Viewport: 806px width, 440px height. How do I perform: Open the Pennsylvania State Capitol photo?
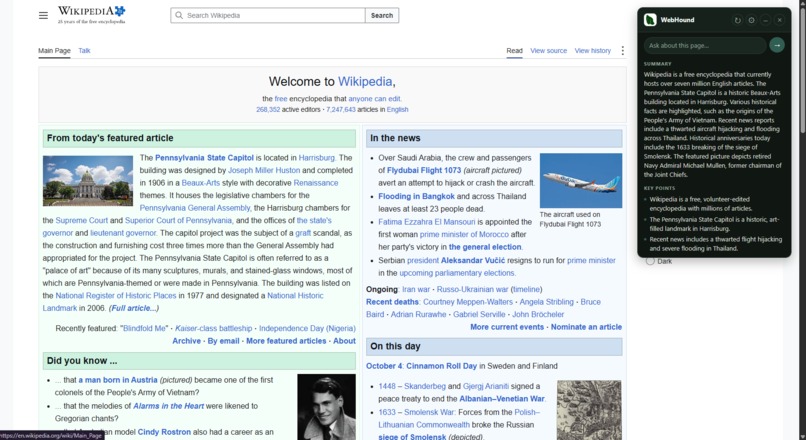click(88, 181)
